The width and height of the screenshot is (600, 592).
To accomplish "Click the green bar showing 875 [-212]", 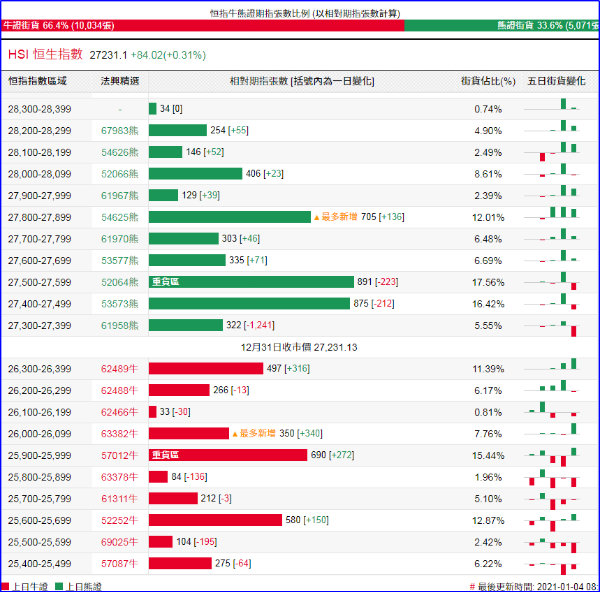I will pyautogui.click(x=249, y=303).
